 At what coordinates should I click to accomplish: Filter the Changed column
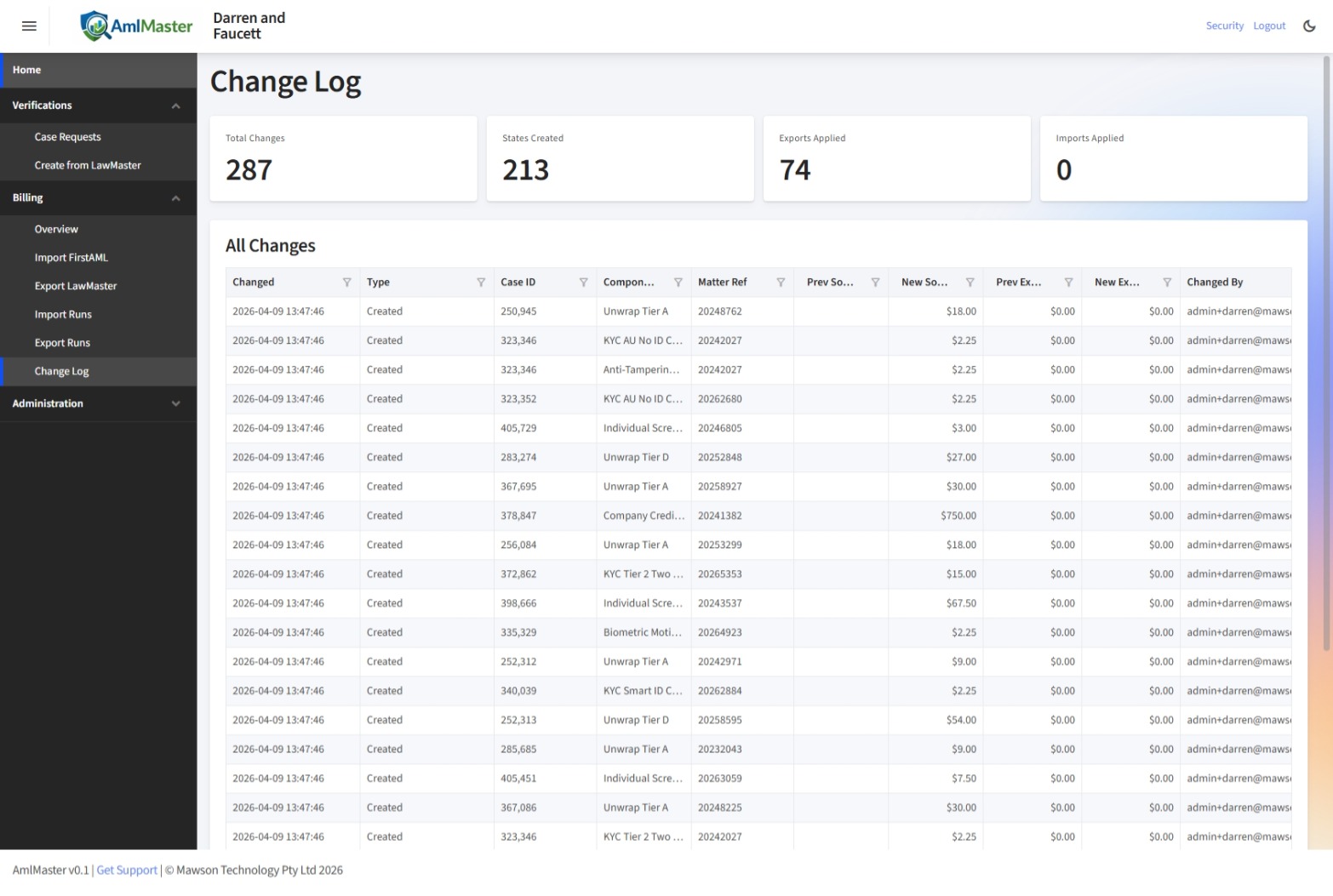click(x=346, y=282)
